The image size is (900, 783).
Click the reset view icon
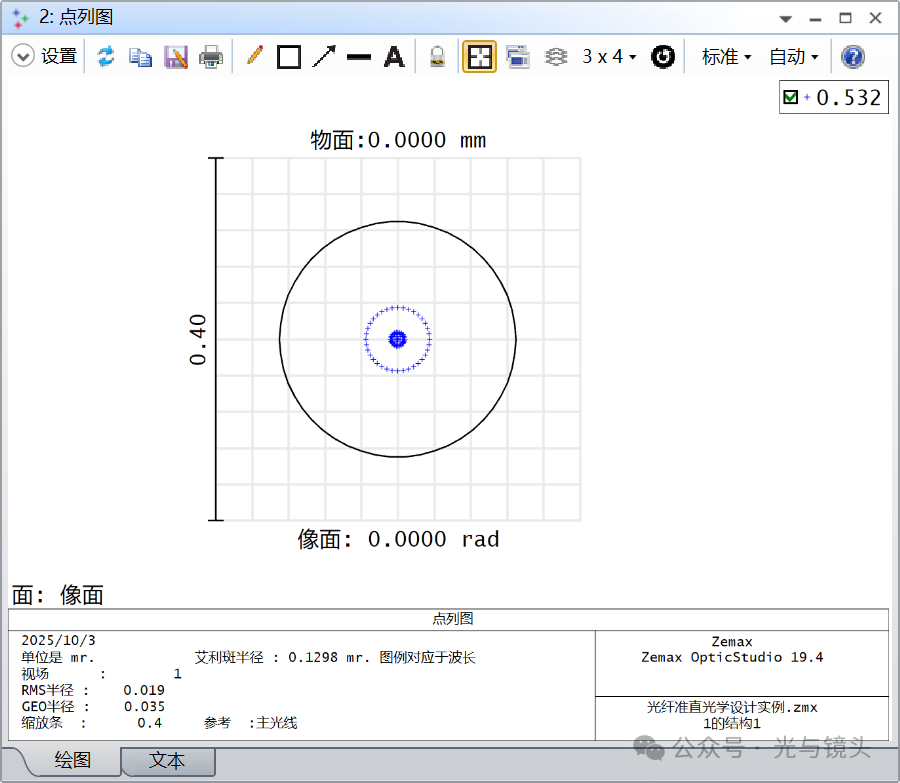(662, 56)
